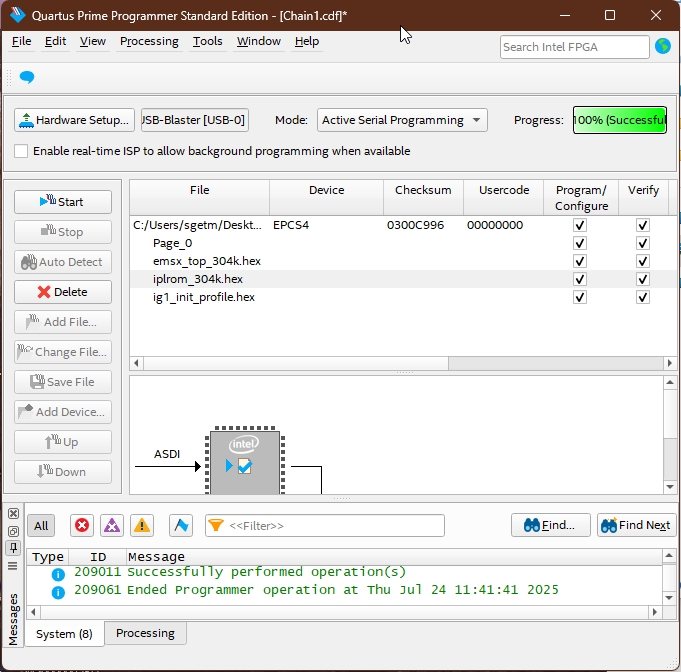
Task: Click chain diagram scroll down arrow
Action: coord(670,487)
